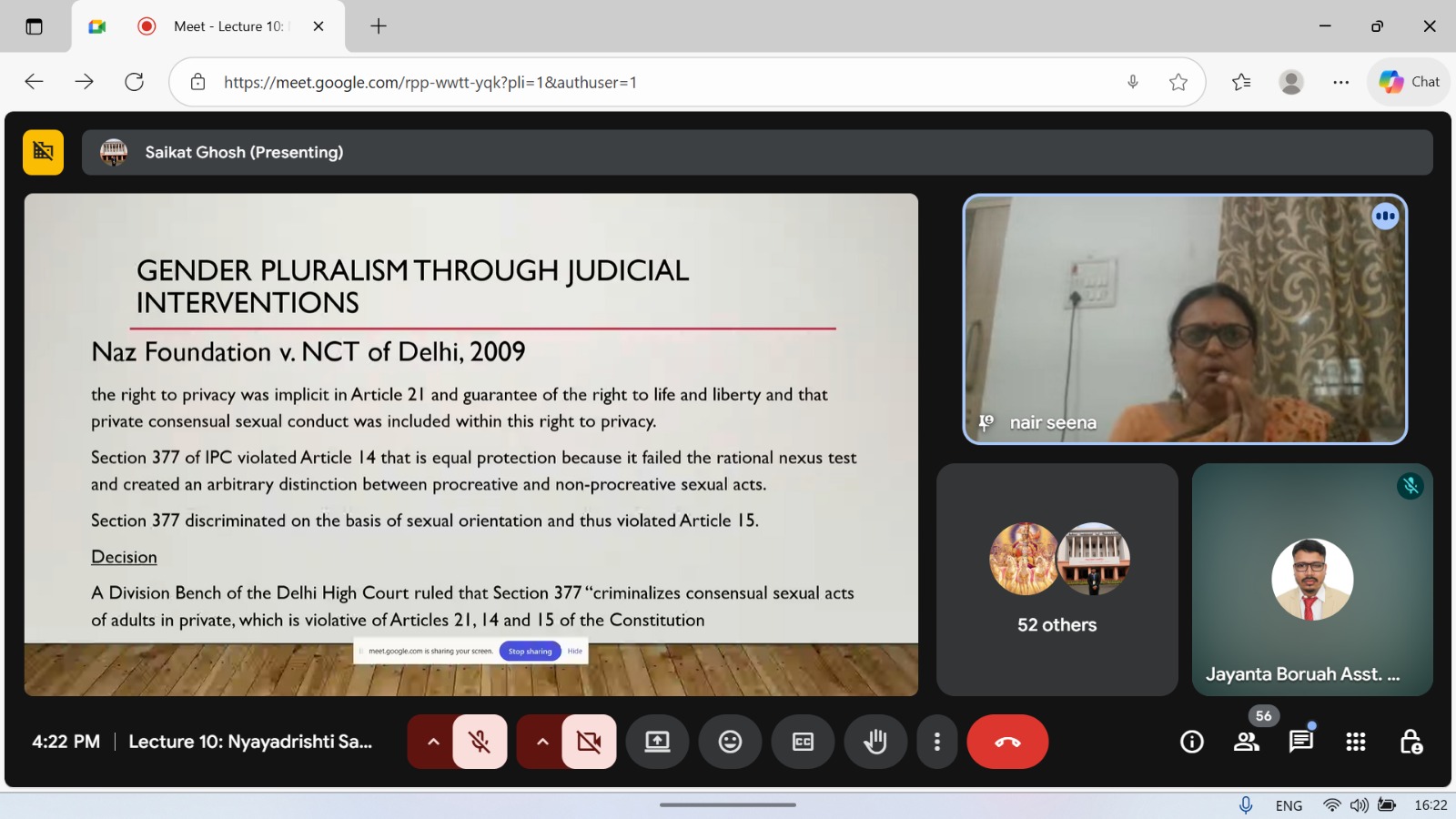Screen dimensions: 1456x819
Task: Select the Meet - Lecture 10 browser tab
Action: tap(227, 26)
